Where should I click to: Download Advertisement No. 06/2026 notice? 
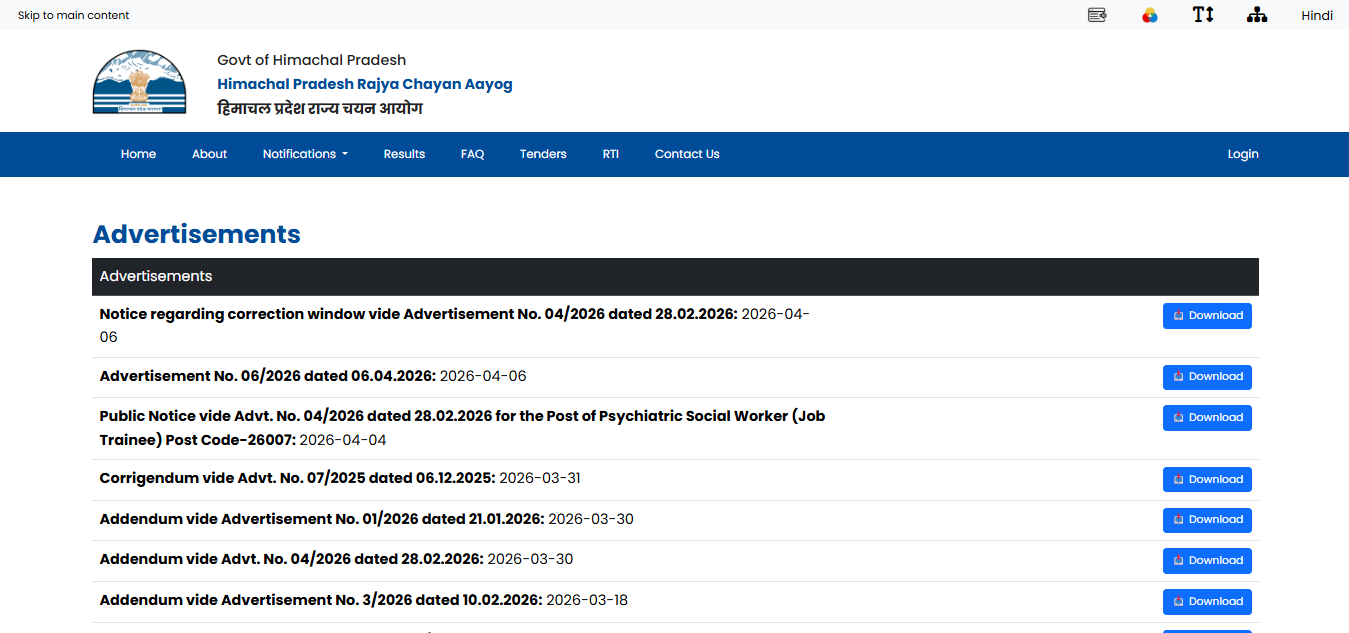[x=1207, y=377]
